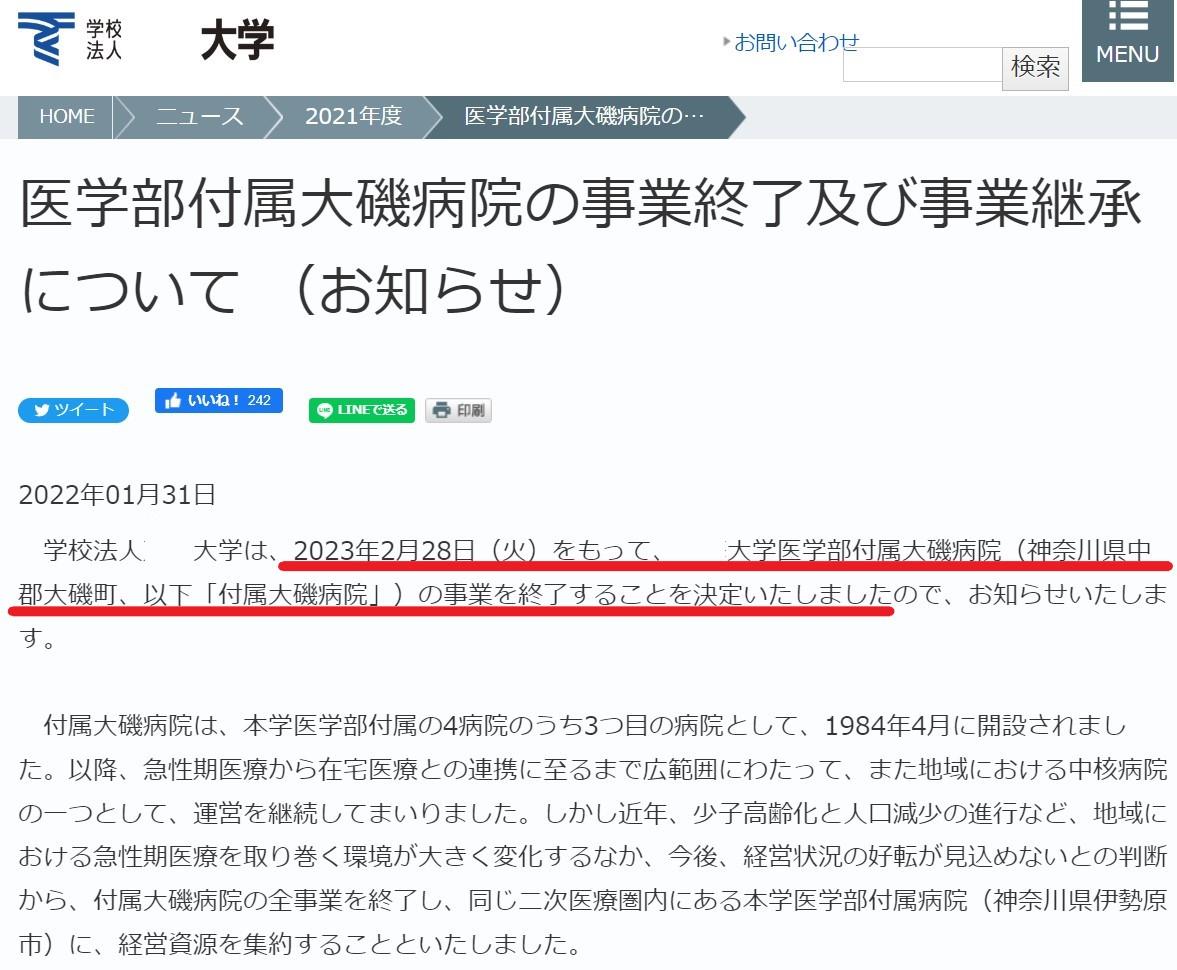Focus the search input field

point(923,65)
